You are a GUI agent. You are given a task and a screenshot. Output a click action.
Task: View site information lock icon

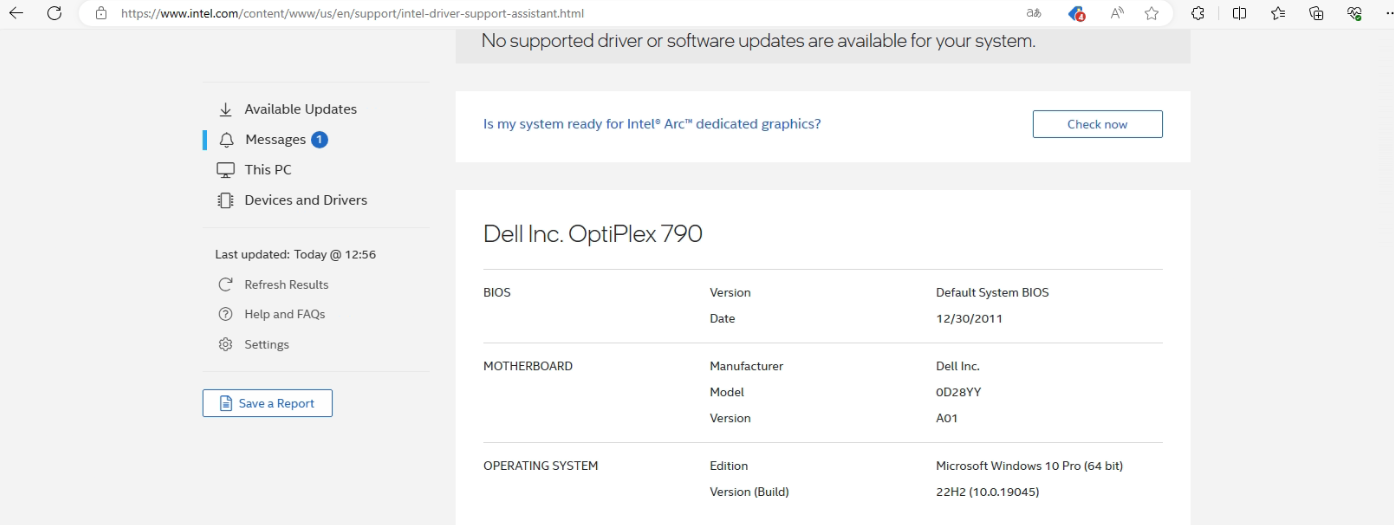[101, 14]
